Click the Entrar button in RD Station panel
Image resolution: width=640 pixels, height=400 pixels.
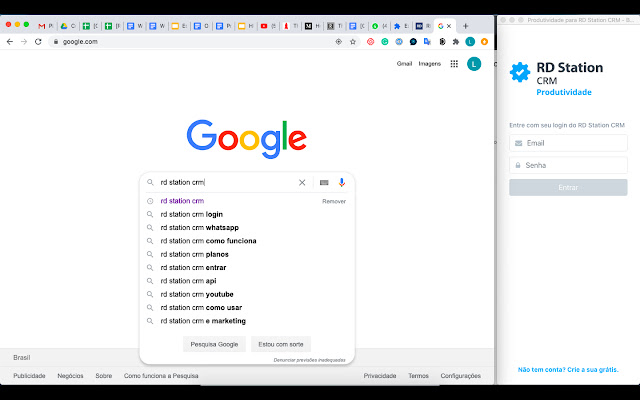tap(568, 187)
